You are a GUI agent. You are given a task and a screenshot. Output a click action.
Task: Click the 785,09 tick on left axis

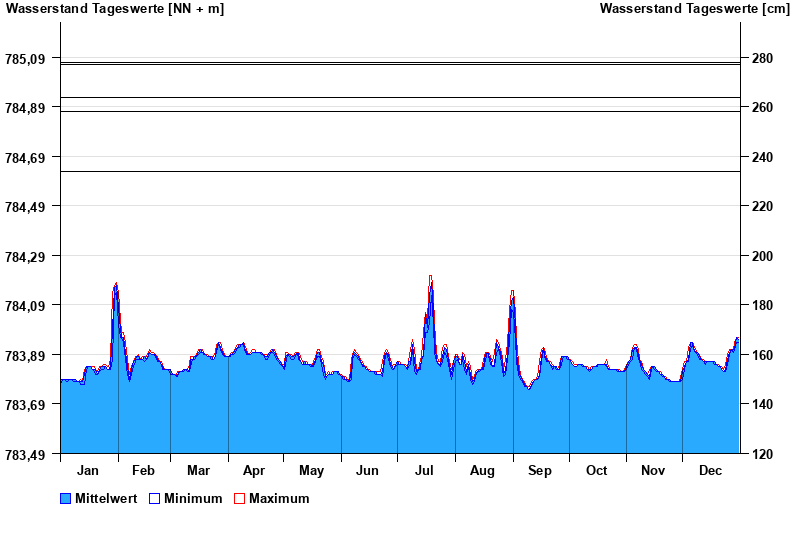[26, 59]
